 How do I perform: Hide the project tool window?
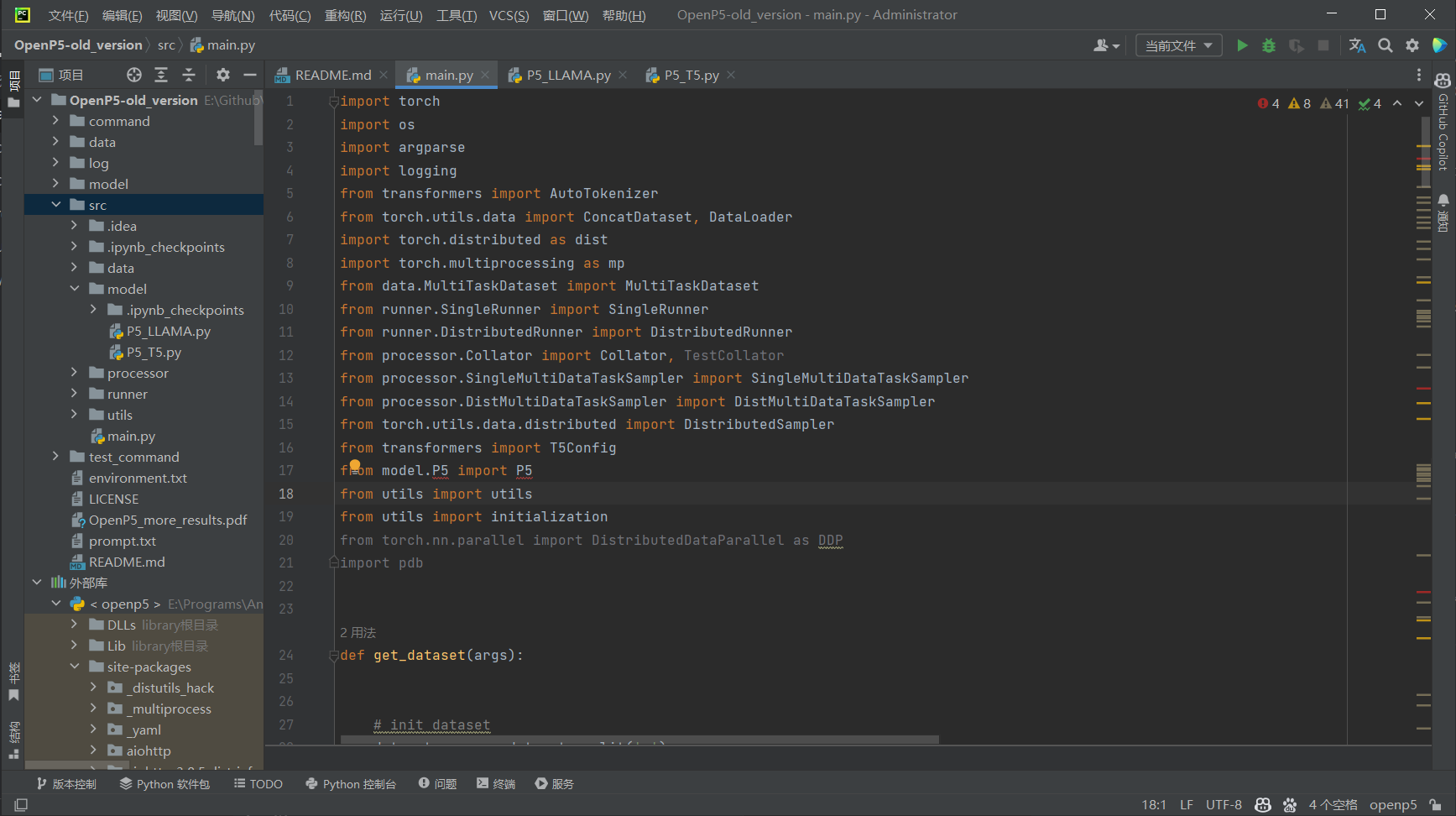click(250, 75)
